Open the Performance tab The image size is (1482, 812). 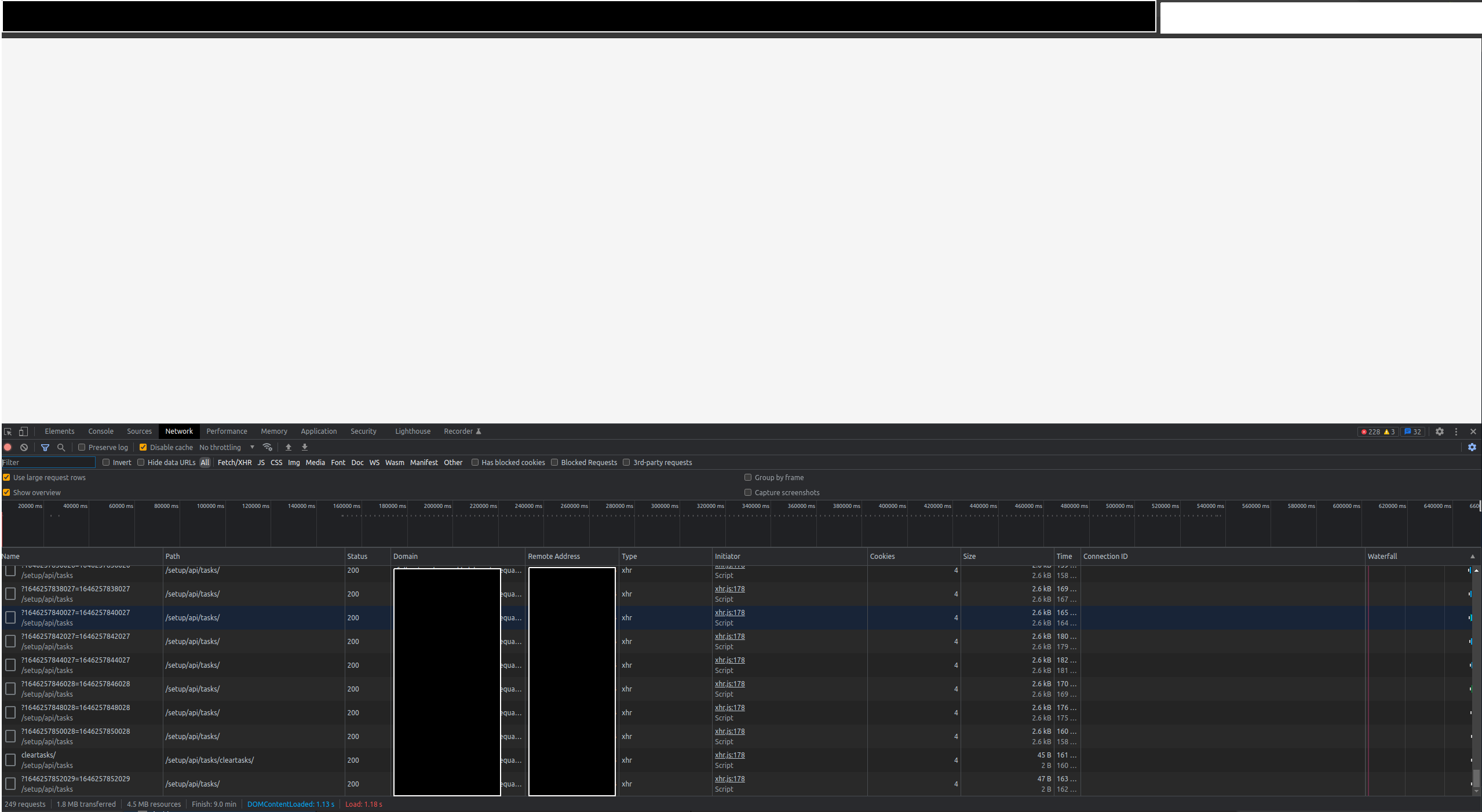[x=227, y=431]
